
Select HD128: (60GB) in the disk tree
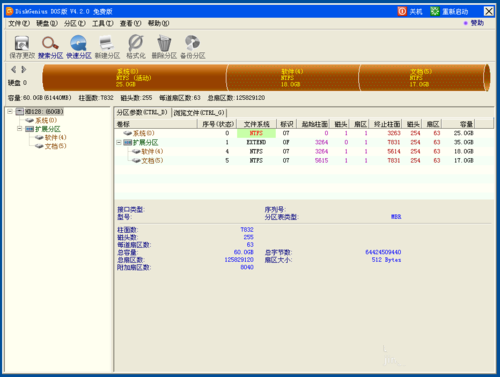[44, 111]
